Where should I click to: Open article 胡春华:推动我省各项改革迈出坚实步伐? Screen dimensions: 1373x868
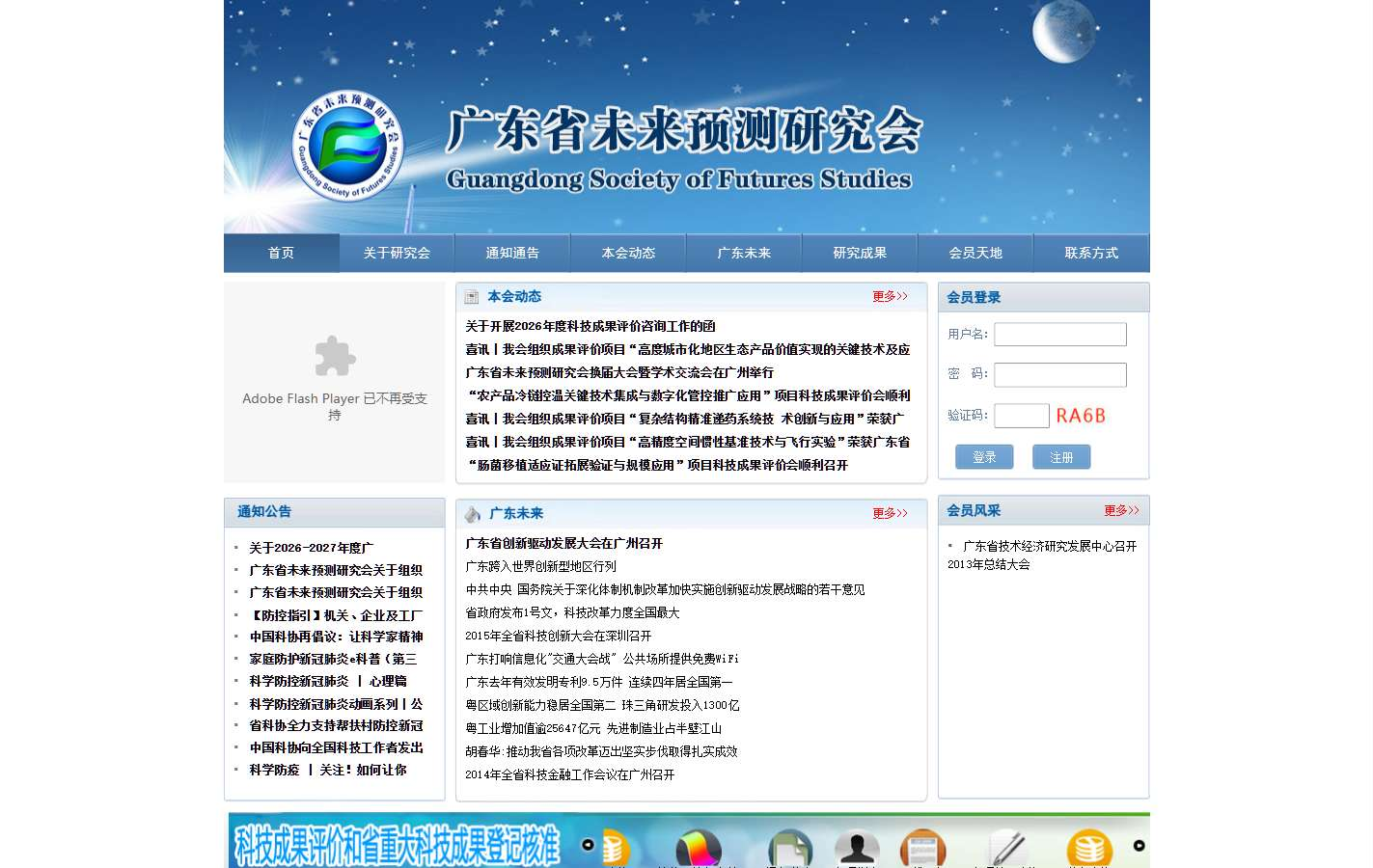(601, 751)
